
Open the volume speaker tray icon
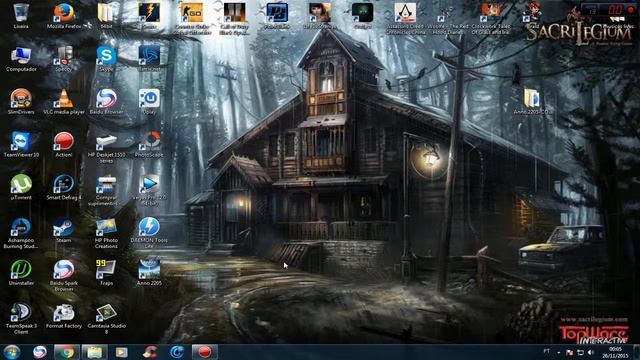pos(591,352)
